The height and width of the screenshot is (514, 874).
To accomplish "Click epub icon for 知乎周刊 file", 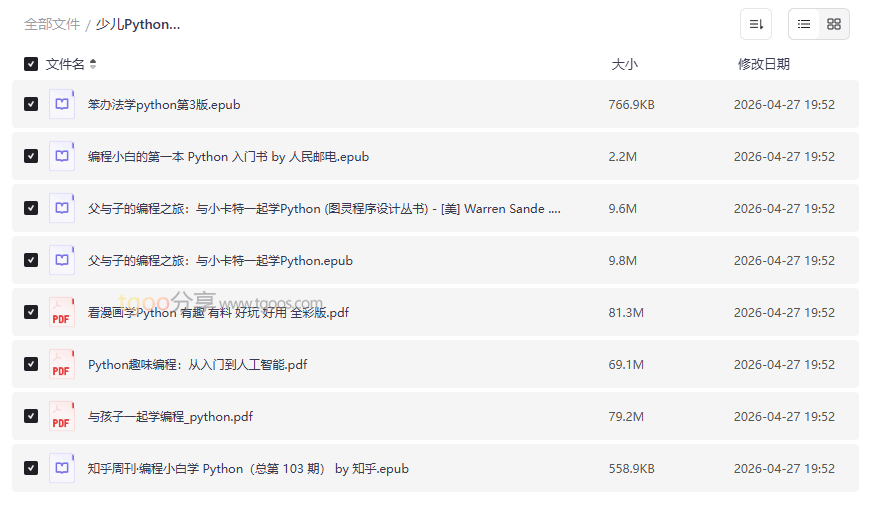I will click(x=62, y=468).
